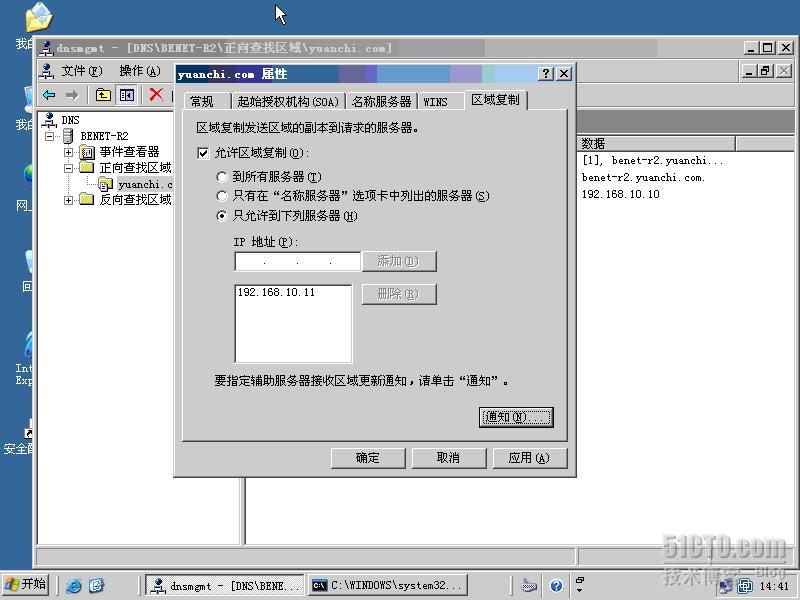The image size is (800, 600).
Task: Click the taskbar blue help icon
Action: pos(557,585)
